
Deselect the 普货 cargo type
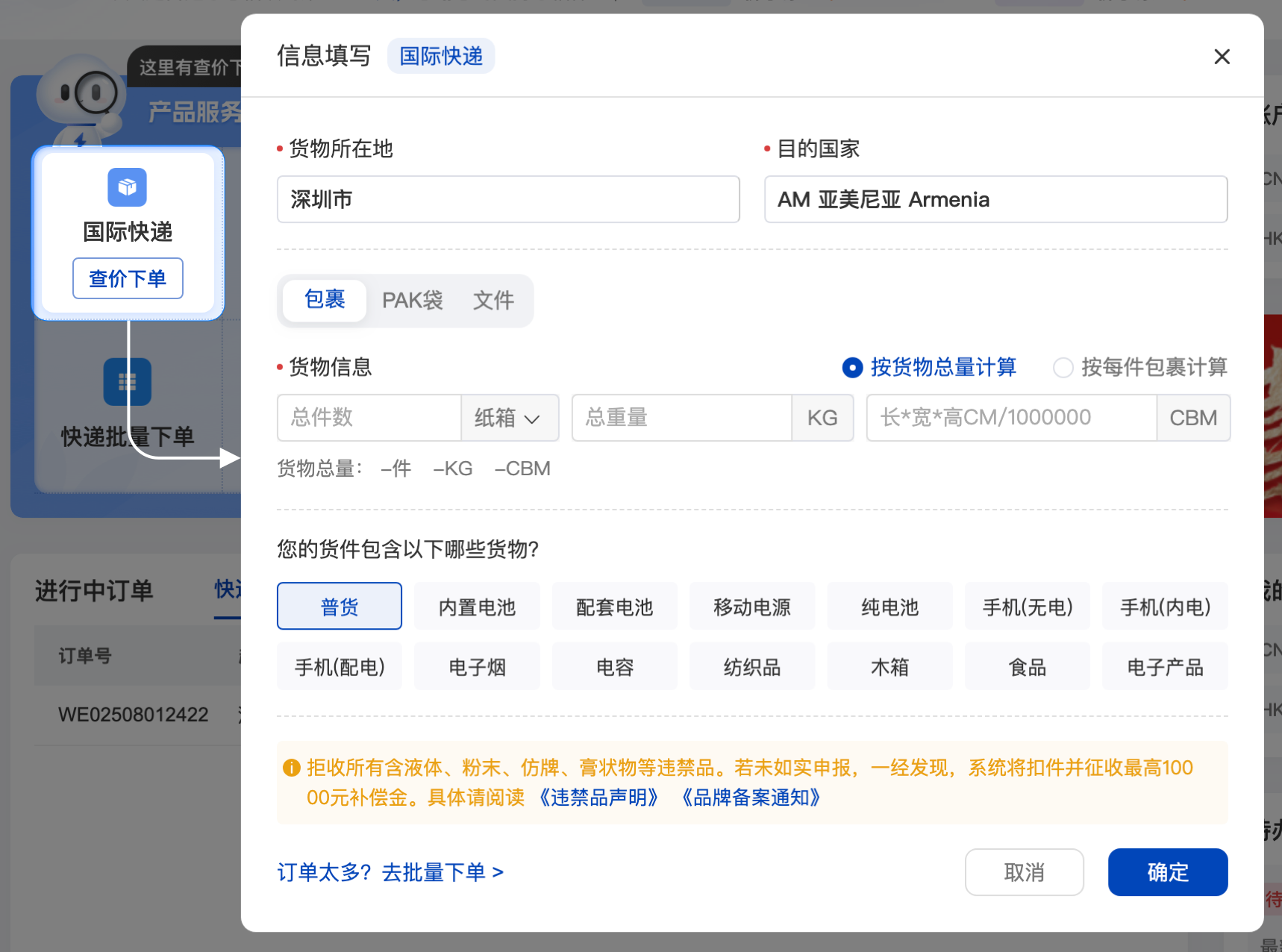click(339, 607)
